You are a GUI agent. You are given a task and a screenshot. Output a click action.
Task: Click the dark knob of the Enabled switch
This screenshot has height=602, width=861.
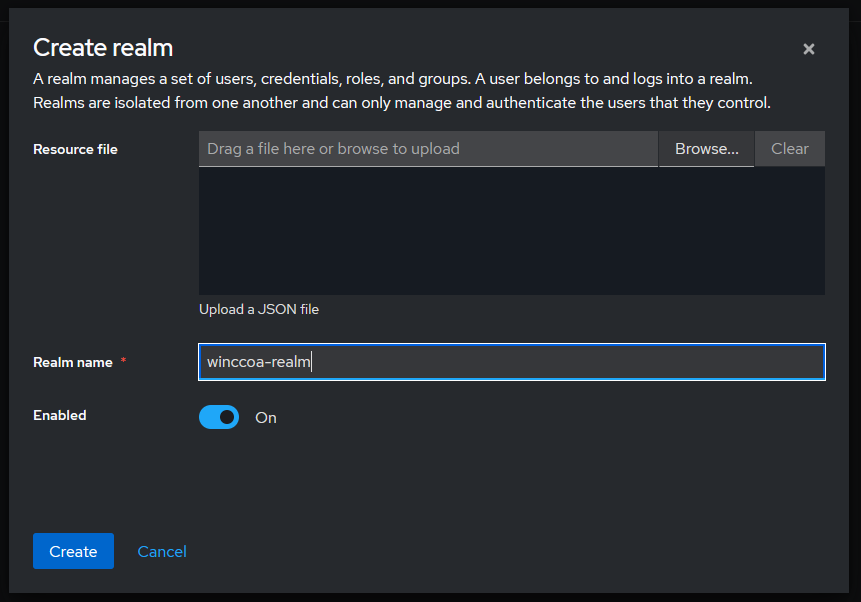228,417
